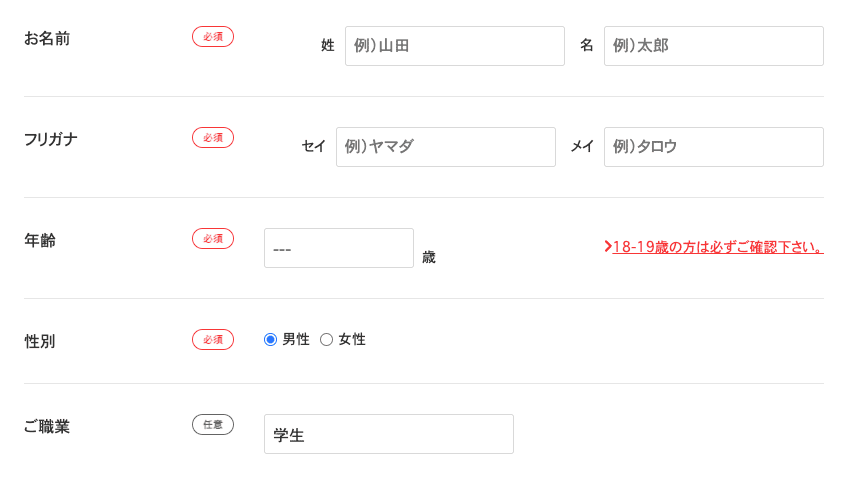Click the 必須 badge beside 年齢
Image resolution: width=852 pixels, height=478 pixels.
coord(213,239)
